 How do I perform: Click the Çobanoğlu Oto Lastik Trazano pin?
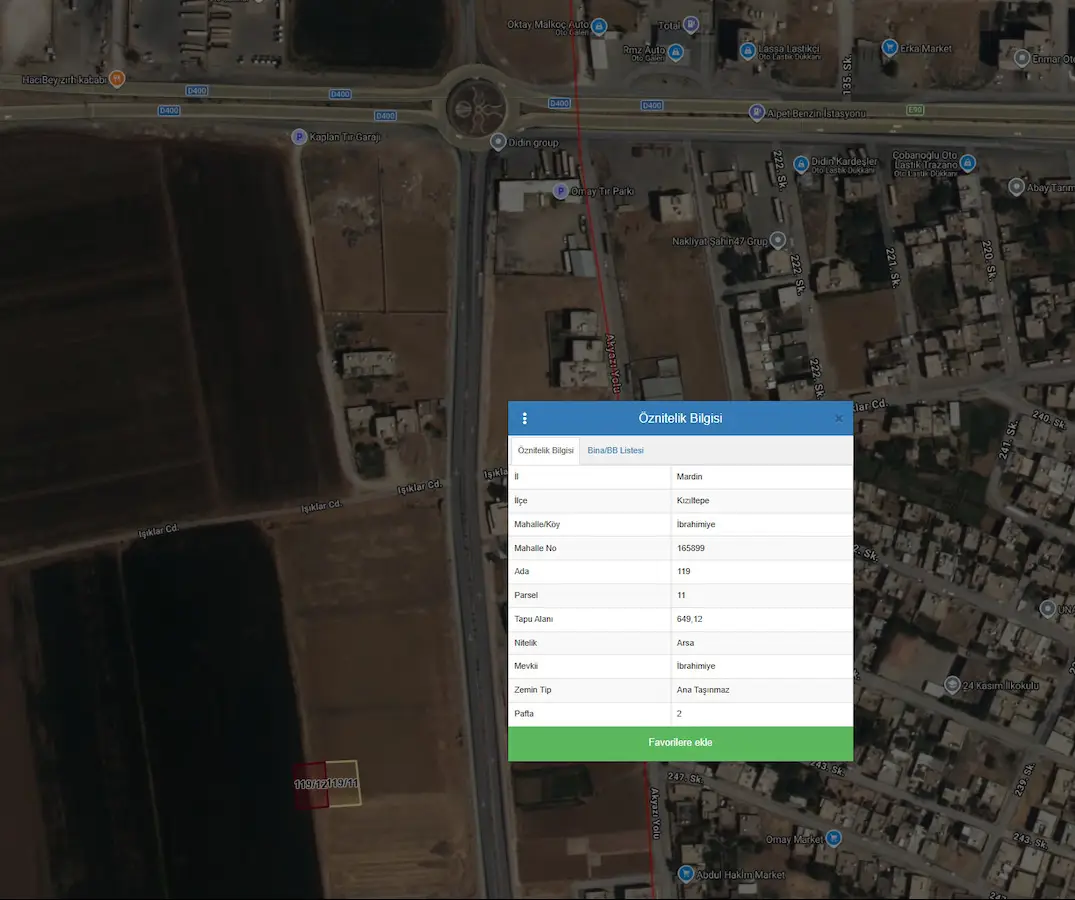click(967, 162)
